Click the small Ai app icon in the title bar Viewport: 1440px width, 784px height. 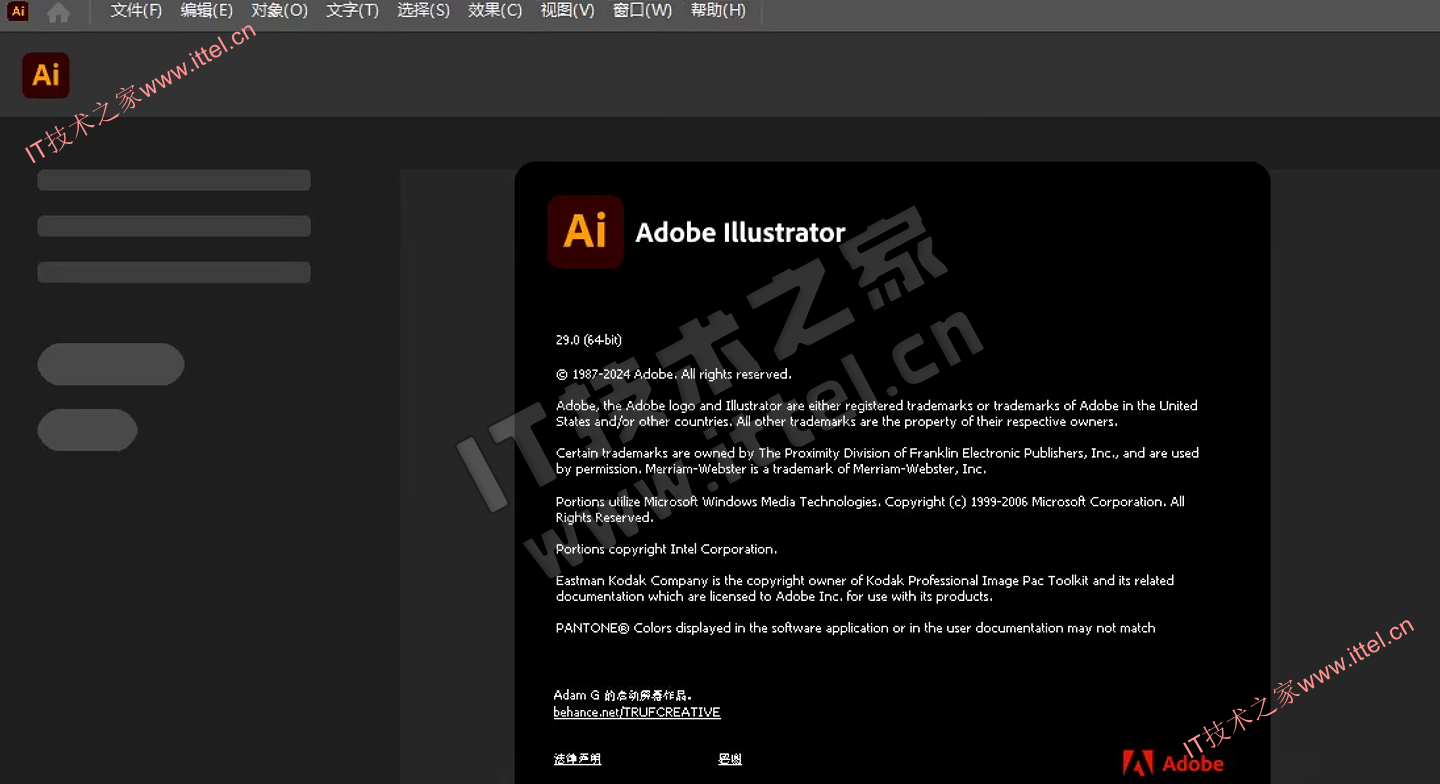pos(18,11)
